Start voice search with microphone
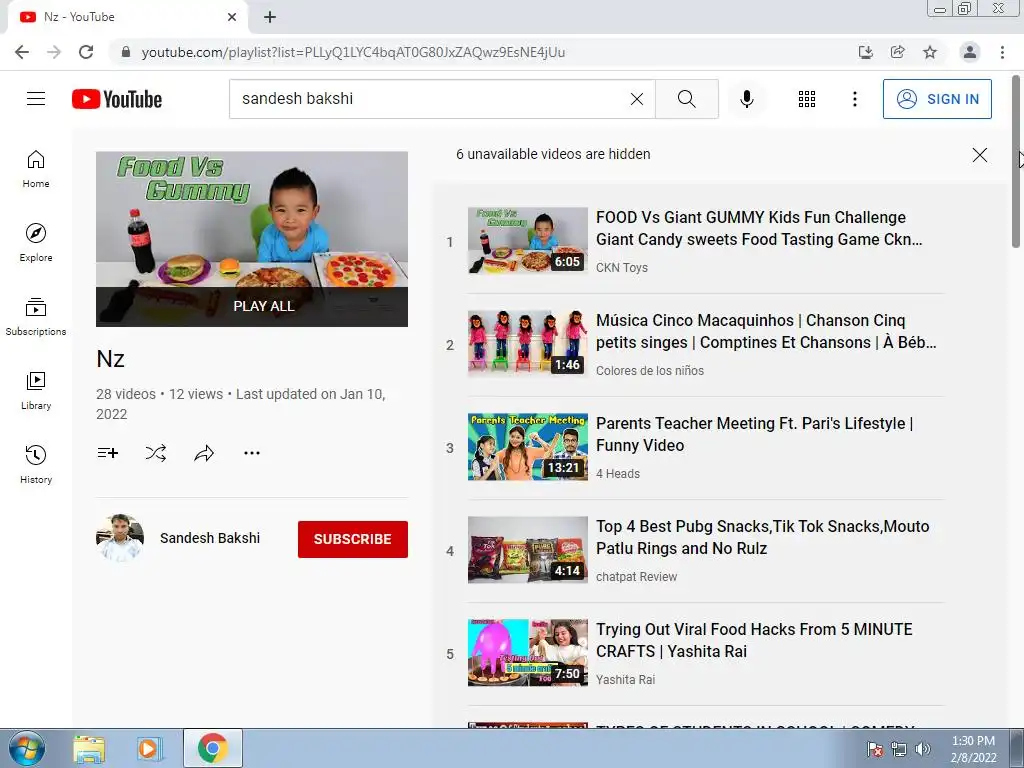Screen dimensions: 1024x768 [746, 99]
